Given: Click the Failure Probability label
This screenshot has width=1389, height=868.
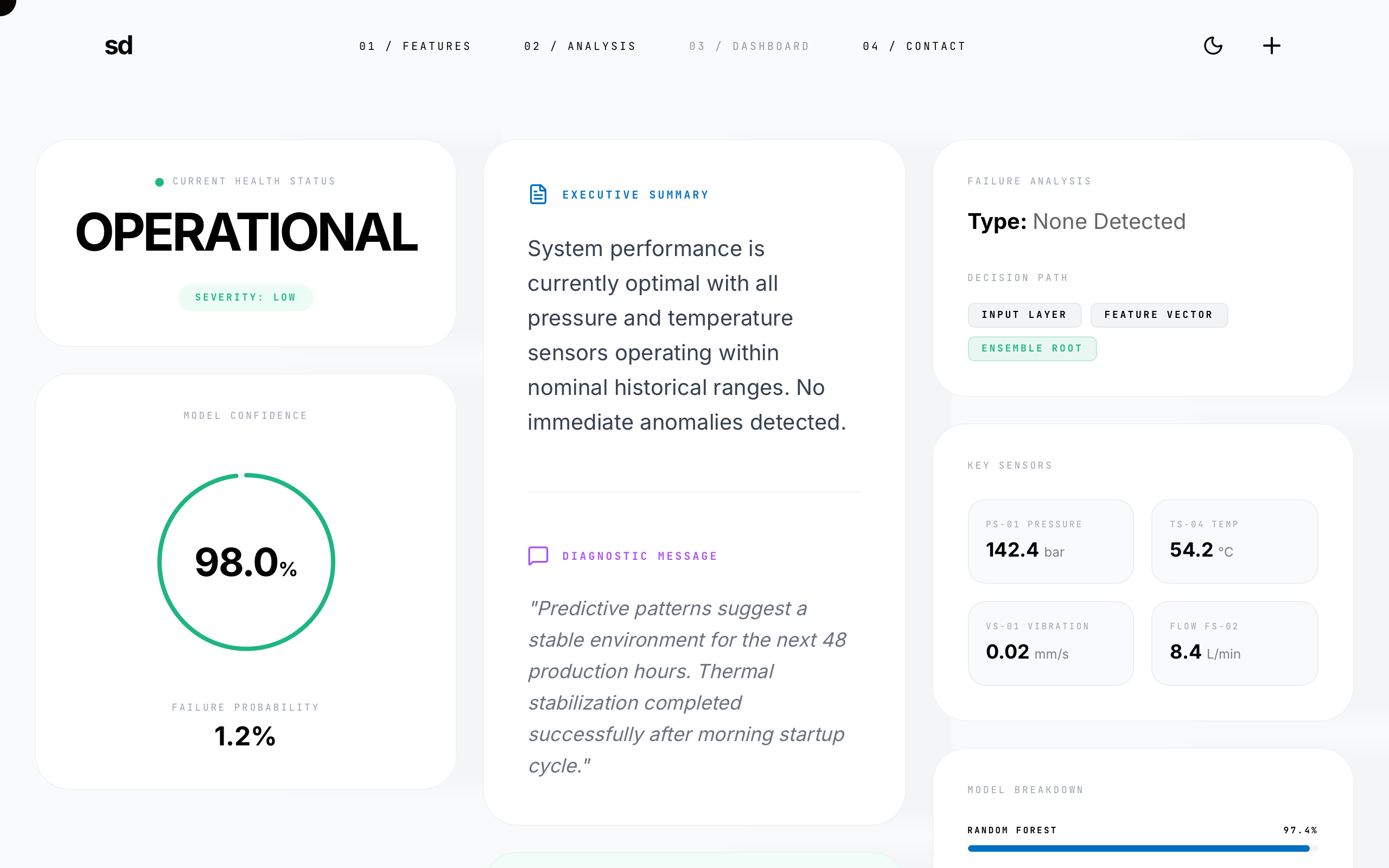Looking at the screenshot, I should tap(246, 707).
